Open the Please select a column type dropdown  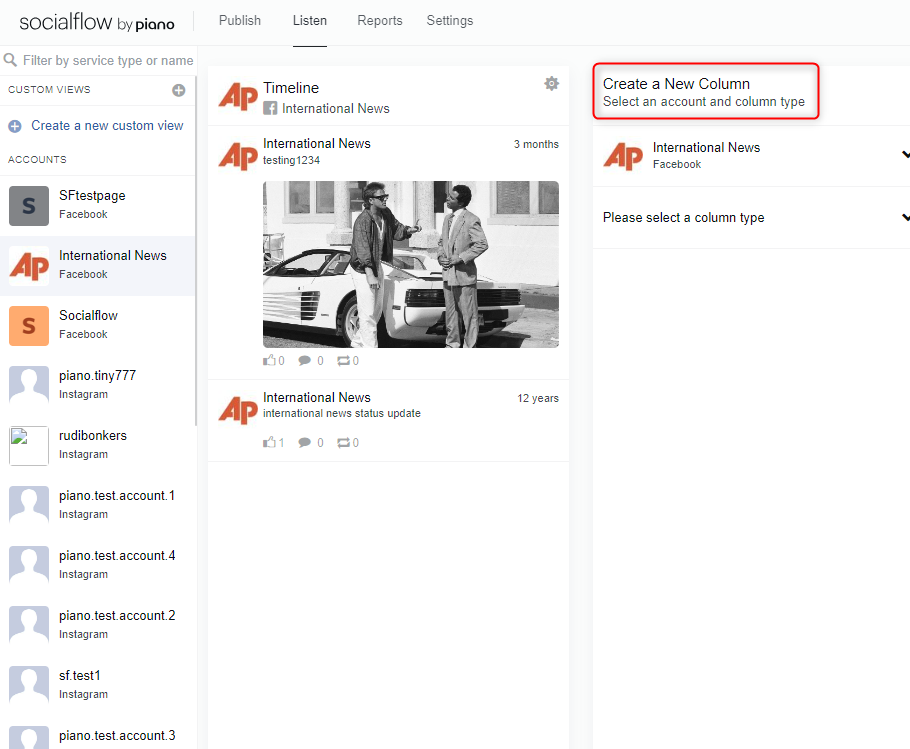752,218
